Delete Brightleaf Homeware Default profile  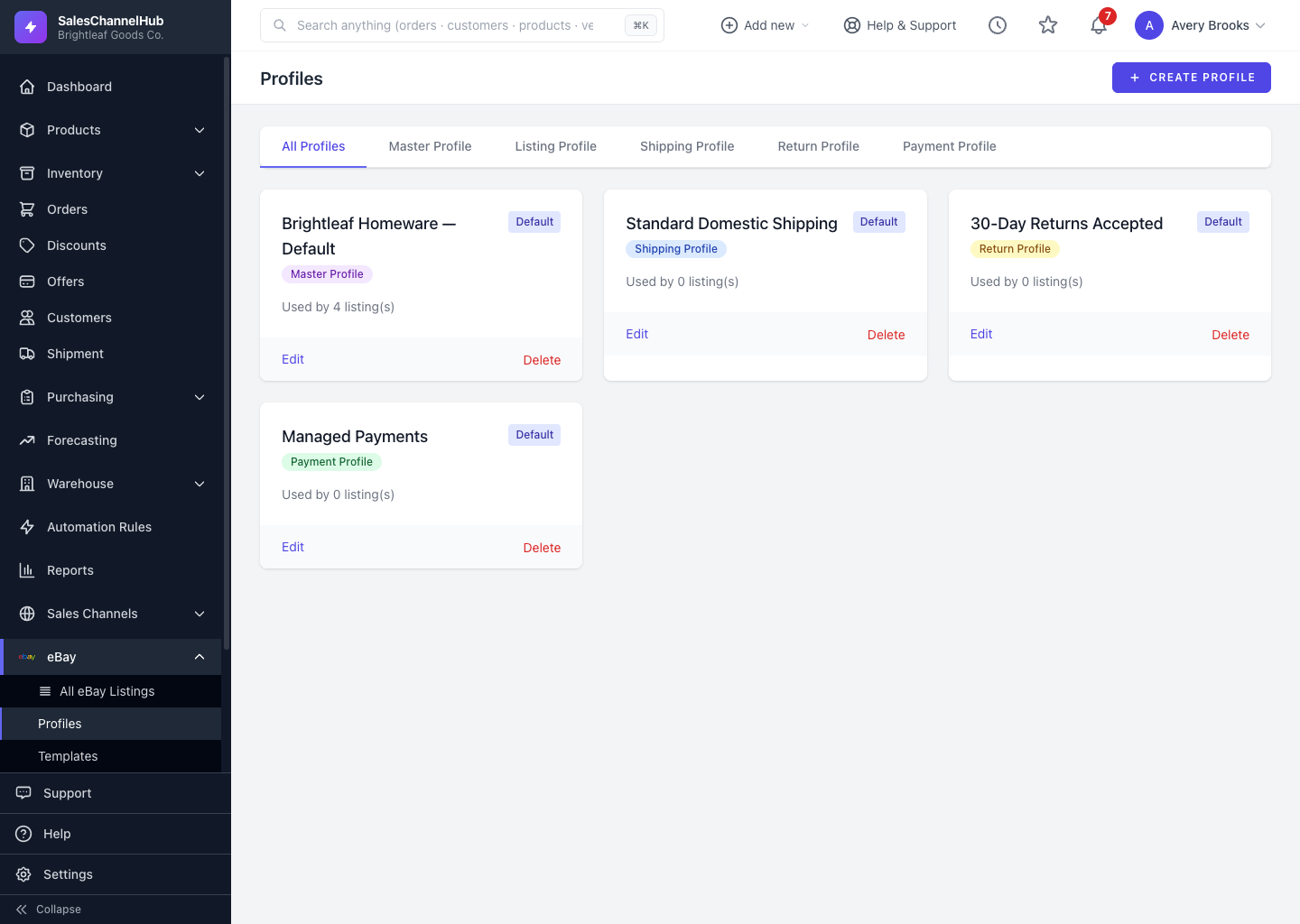[542, 360]
